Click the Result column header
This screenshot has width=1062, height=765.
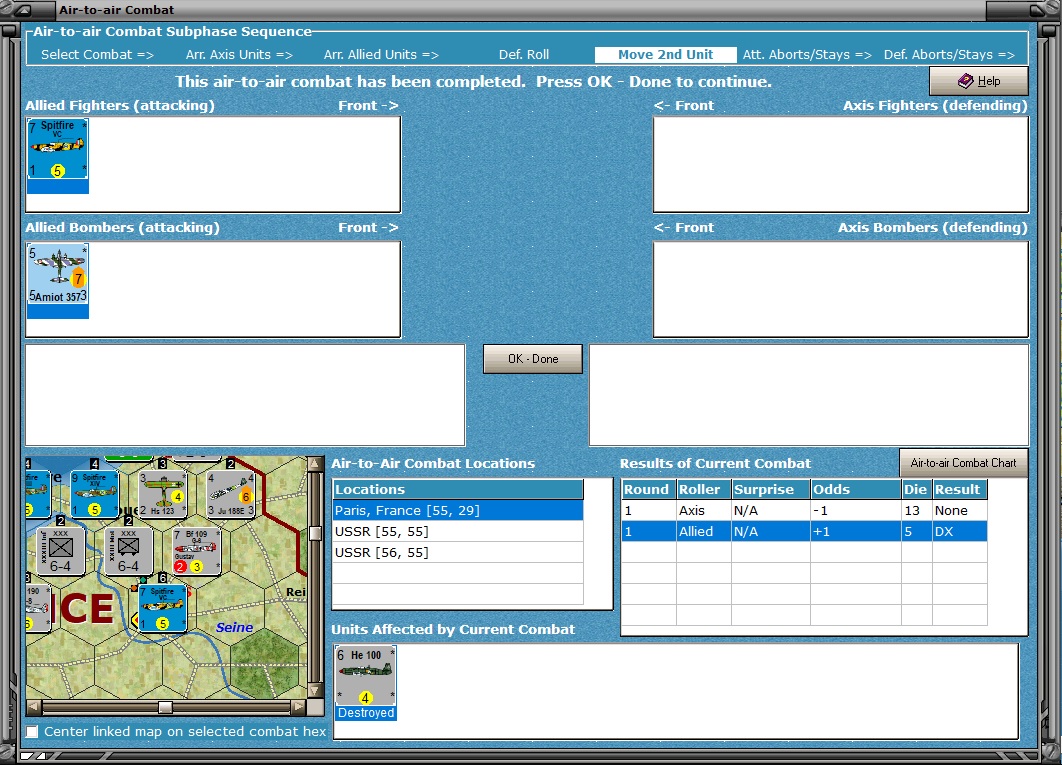coord(959,489)
